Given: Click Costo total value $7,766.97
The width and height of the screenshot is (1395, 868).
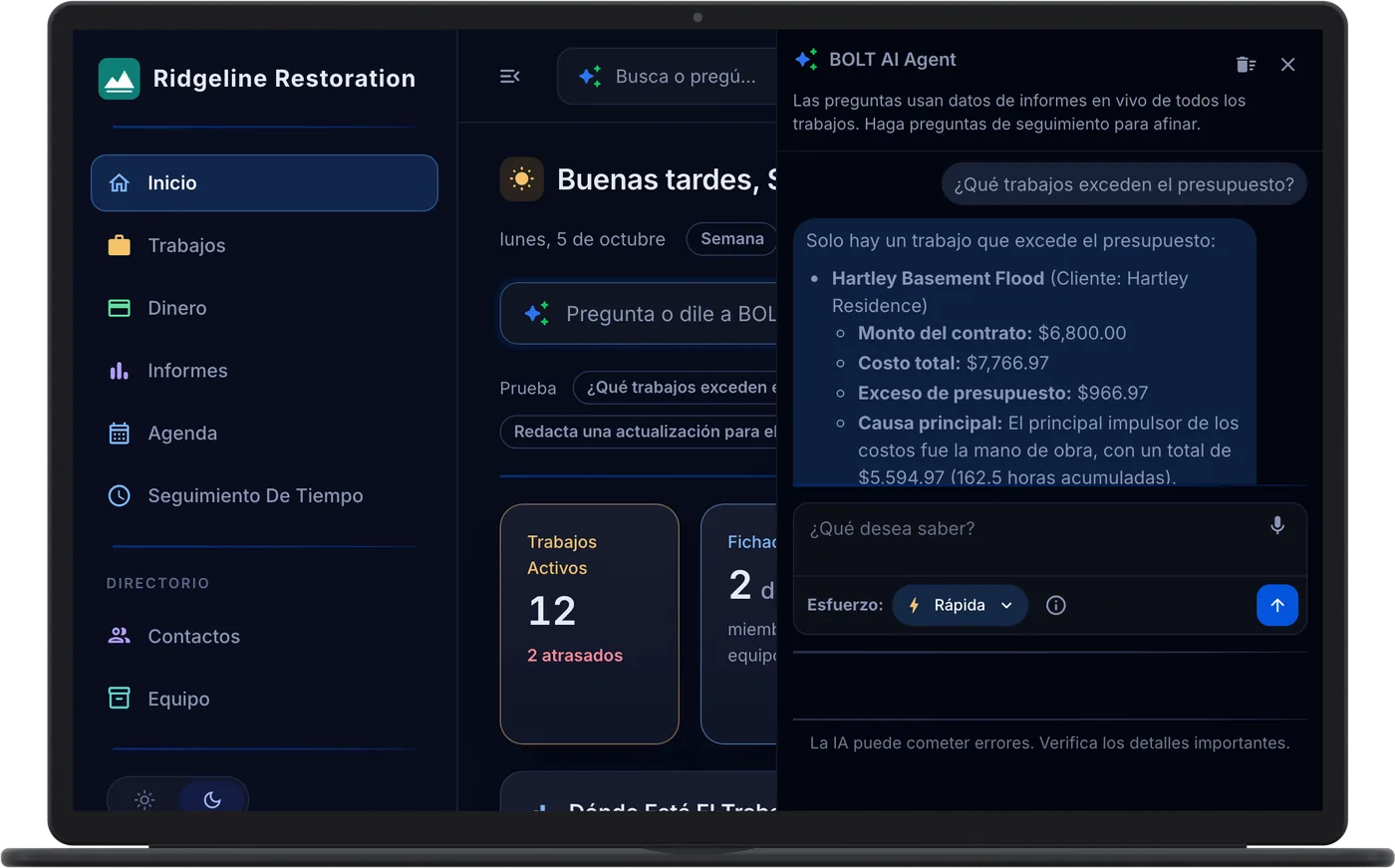Looking at the screenshot, I should point(1007,364).
